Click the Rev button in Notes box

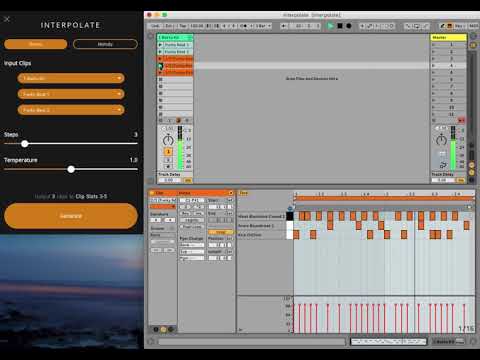[x=185, y=213]
